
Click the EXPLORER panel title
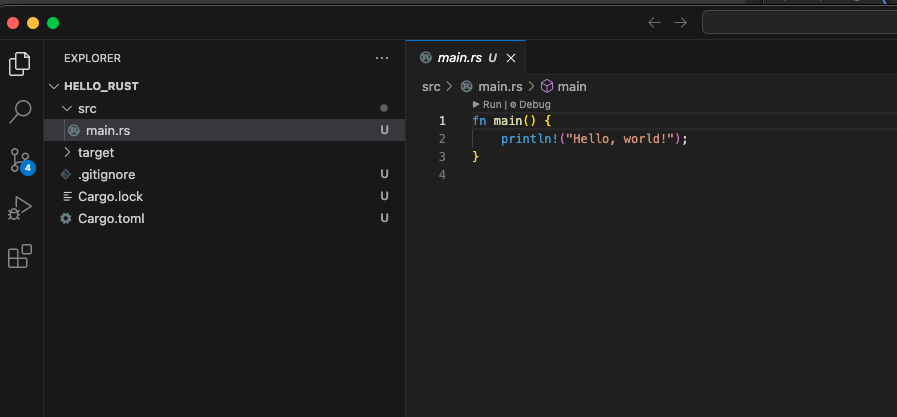point(92,58)
